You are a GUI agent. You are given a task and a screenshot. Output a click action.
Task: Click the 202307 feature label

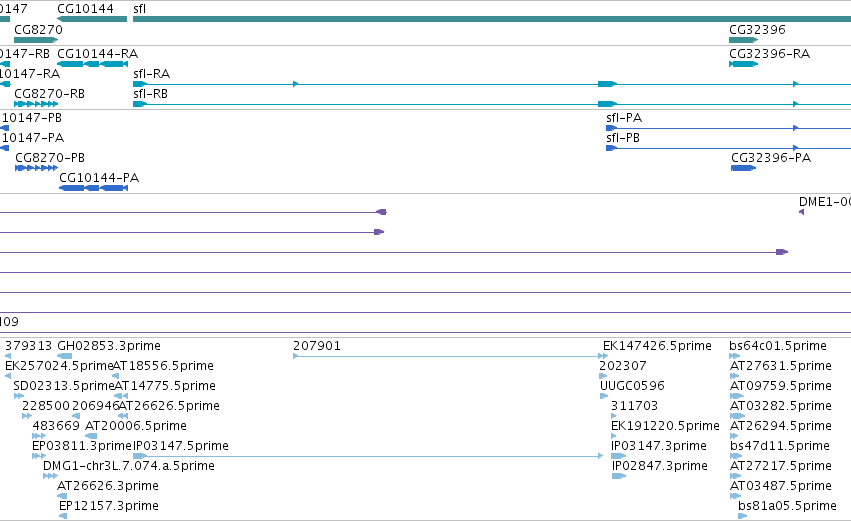click(x=623, y=366)
